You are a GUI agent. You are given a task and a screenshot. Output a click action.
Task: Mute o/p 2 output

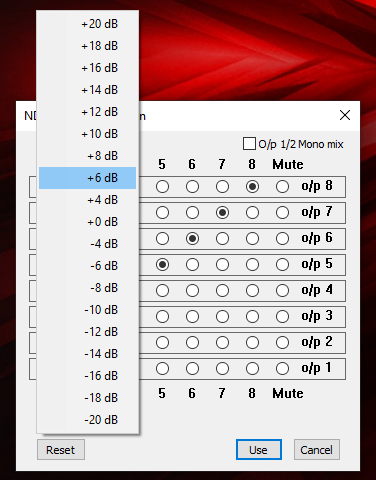tap(282, 343)
